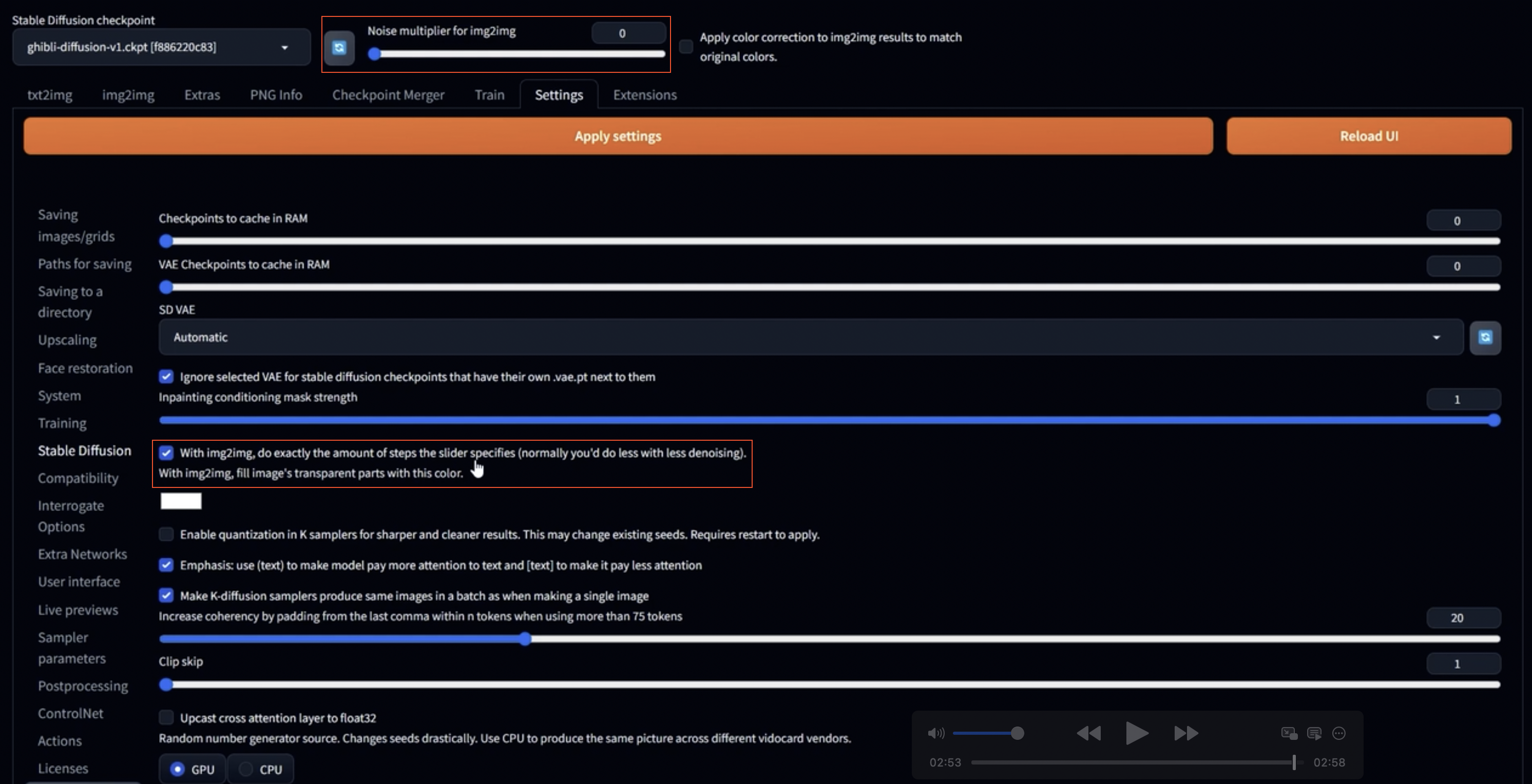1532x784 pixels.
Task: Click refresh icon beside SD VAE dropdown
Action: point(1484,338)
